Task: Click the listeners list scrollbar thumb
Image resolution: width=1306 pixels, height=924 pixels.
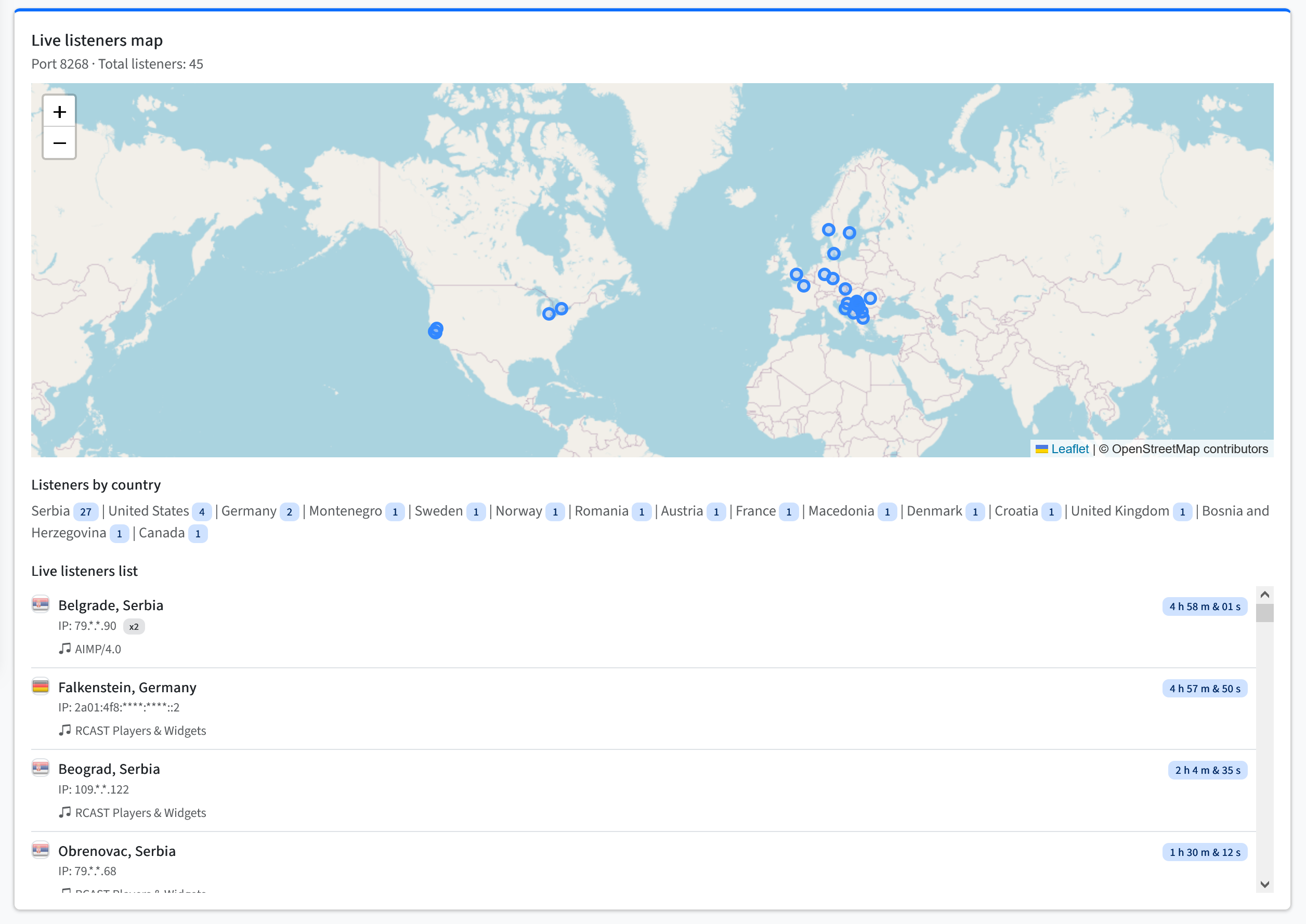Action: click(1264, 614)
